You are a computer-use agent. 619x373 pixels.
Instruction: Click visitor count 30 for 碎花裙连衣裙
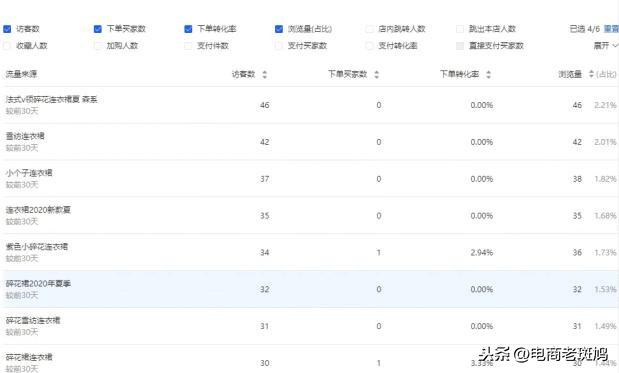(264, 363)
